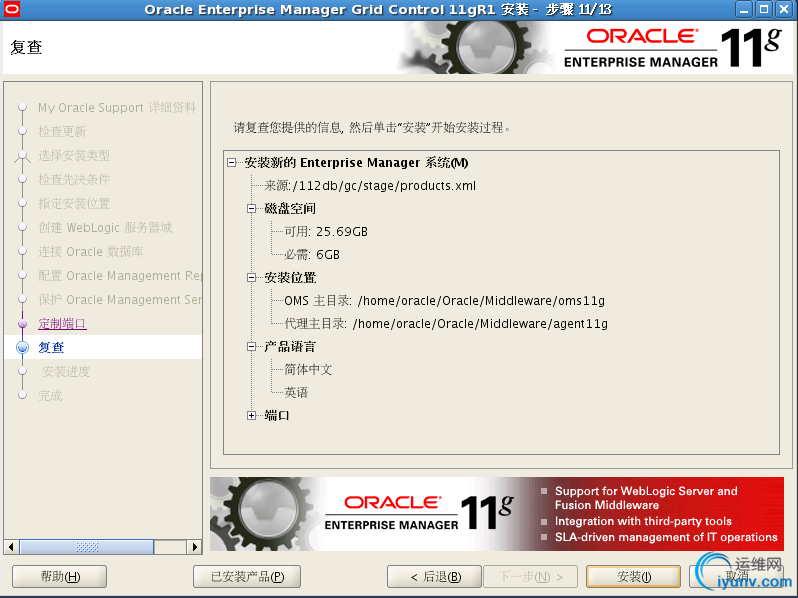
Task: Click the 连接 Oracle 数据库 step
Action: (x=91, y=252)
